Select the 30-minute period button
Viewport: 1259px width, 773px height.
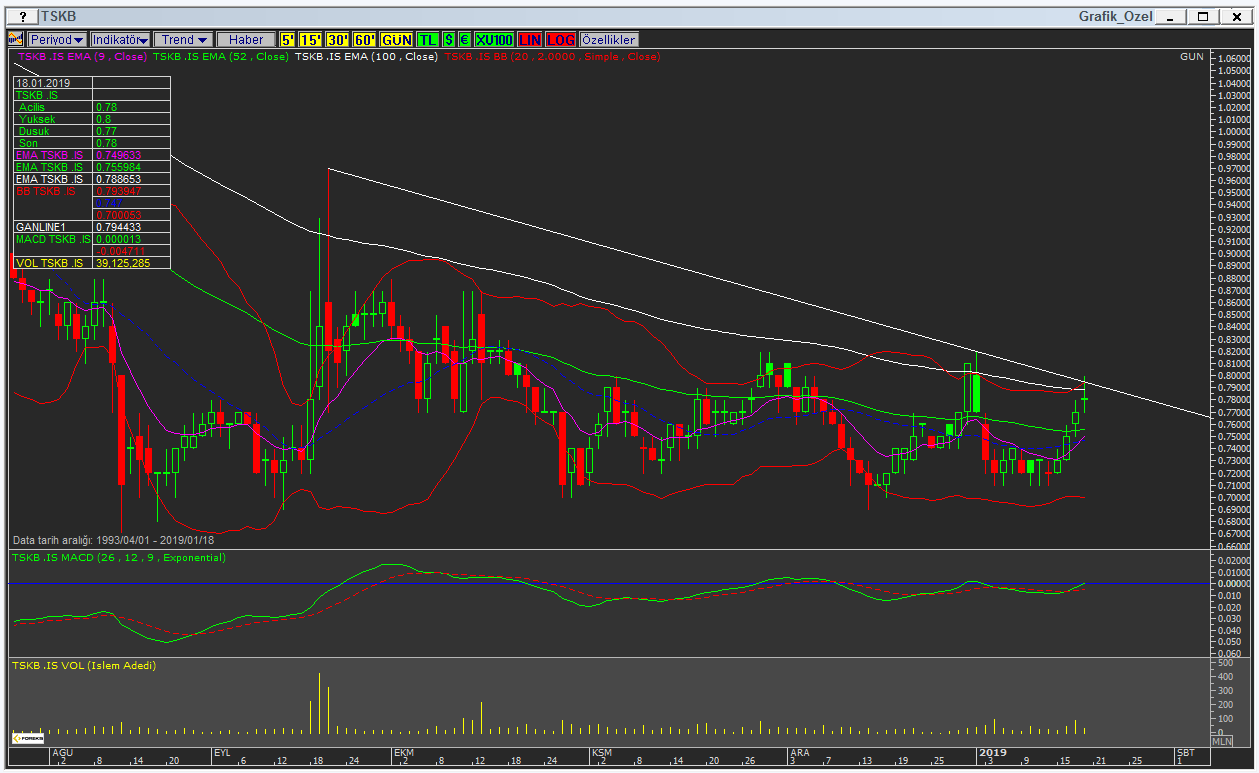(x=337, y=39)
